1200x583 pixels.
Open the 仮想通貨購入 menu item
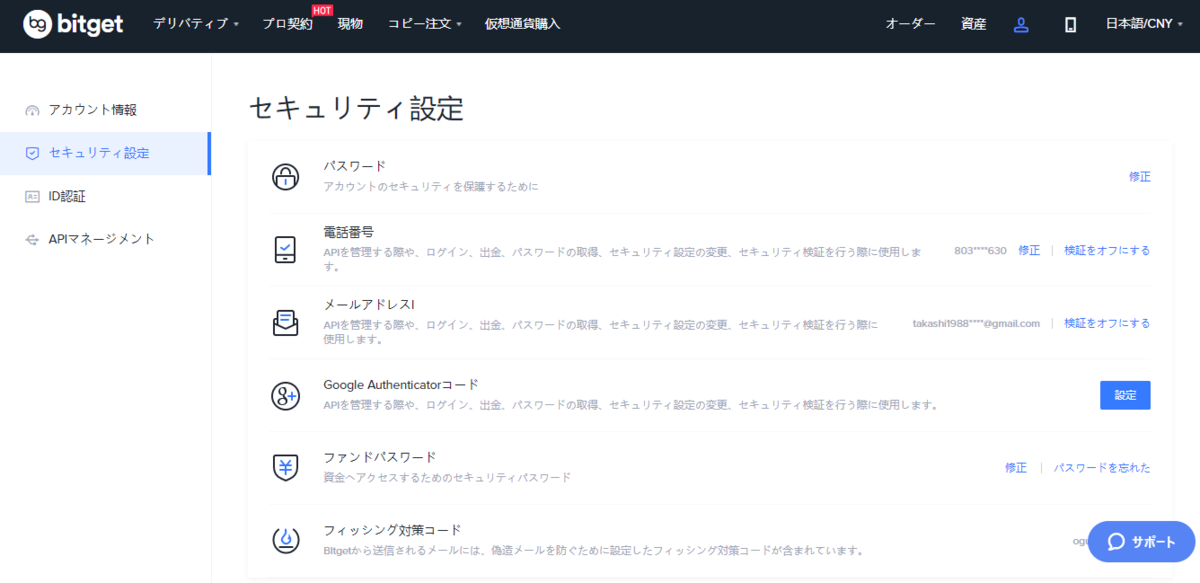point(522,24)
